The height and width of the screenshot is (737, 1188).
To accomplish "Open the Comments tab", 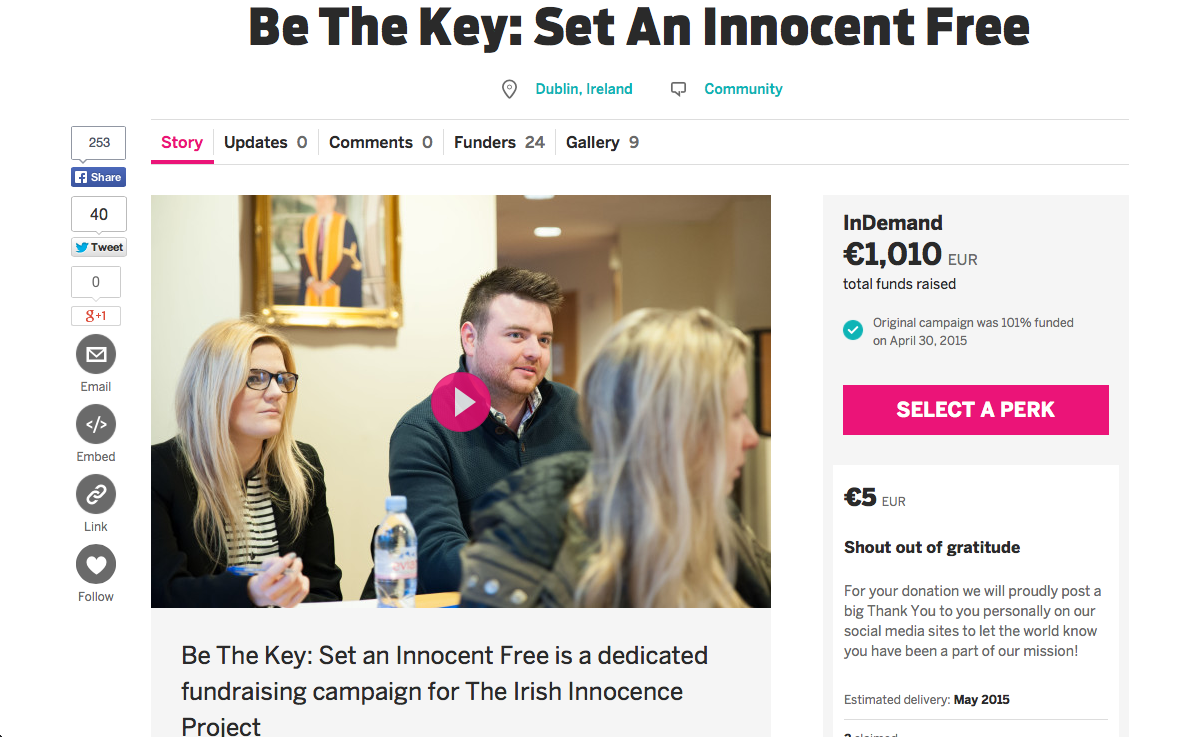I will pyautogui.click(x=380, y=142).
